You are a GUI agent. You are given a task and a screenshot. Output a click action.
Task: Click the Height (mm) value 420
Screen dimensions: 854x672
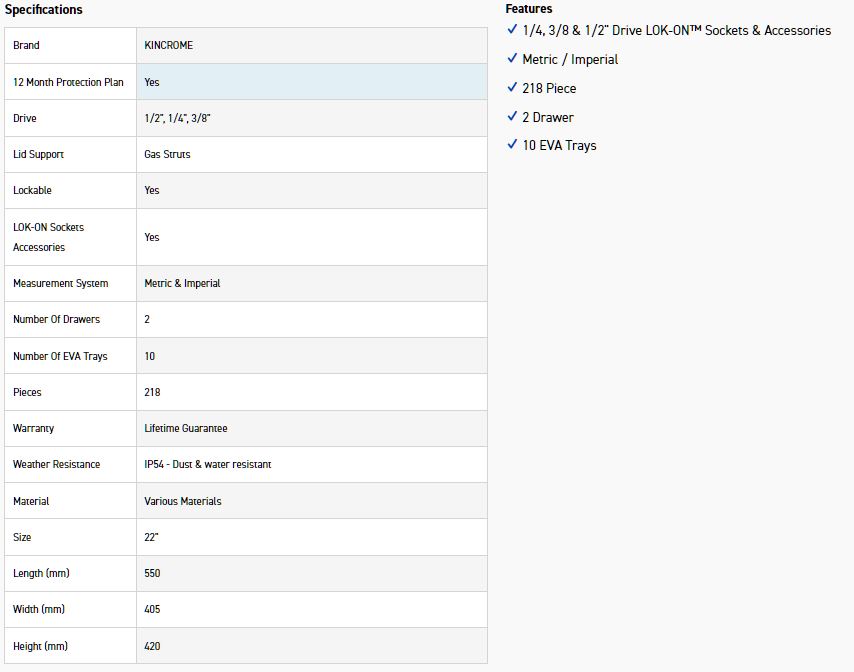pos(152,647)
